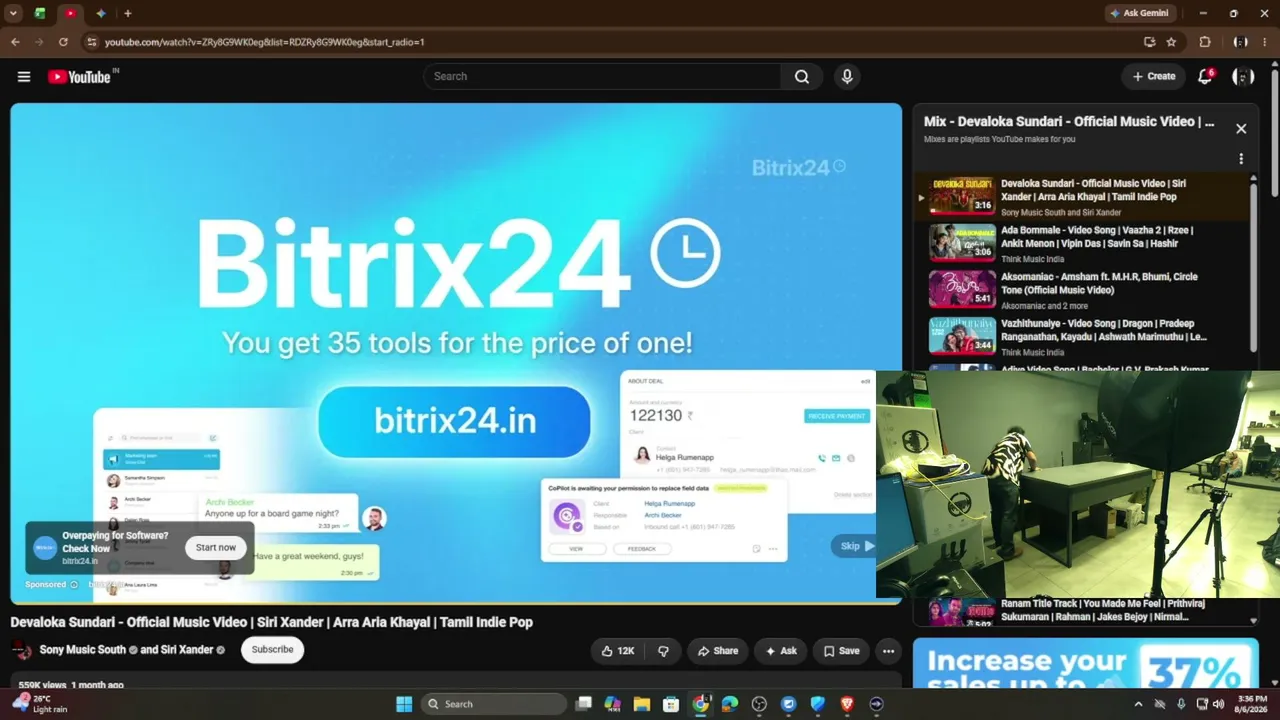
Task: Open Microsoft Store from the taskbar
Action: [x=671, y=704]
